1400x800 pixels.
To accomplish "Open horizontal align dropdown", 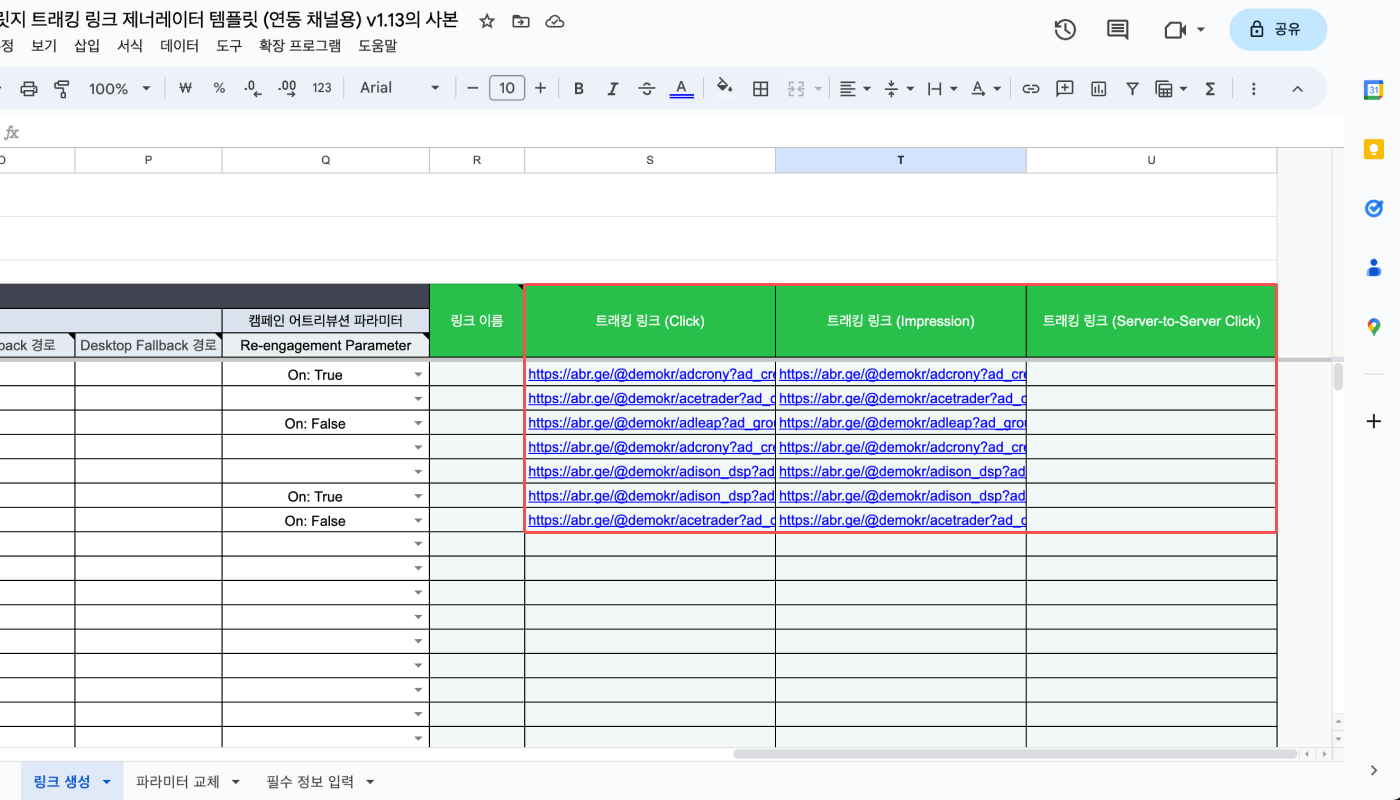I will (x=855, y=89).
